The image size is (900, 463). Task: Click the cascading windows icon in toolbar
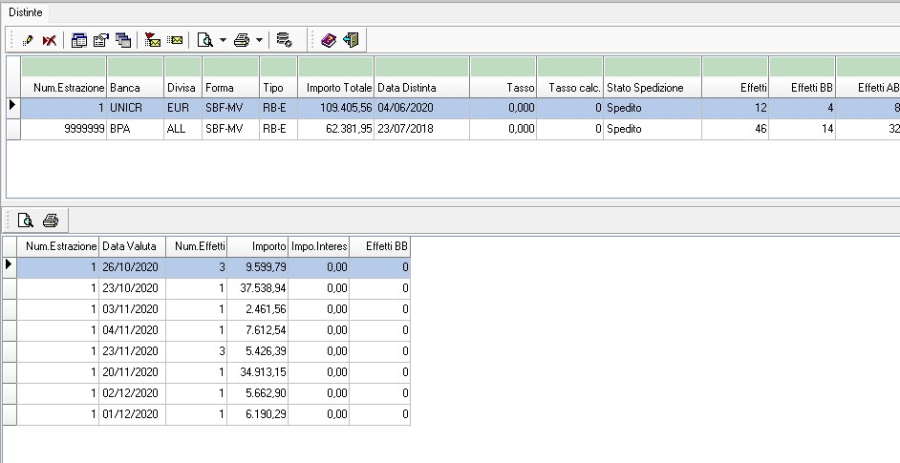pos(123,40)
